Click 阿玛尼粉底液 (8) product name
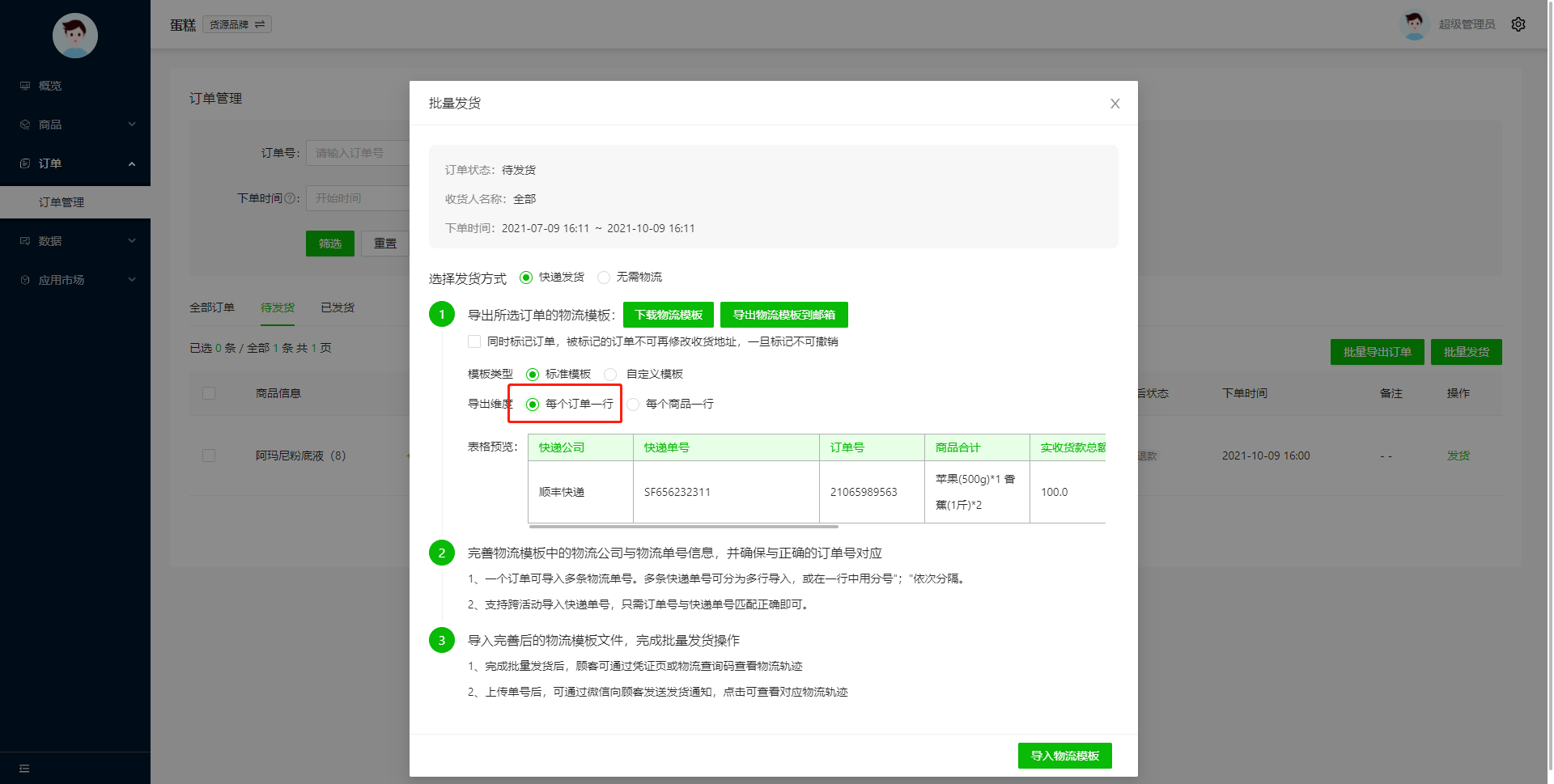 click(301, 456)
